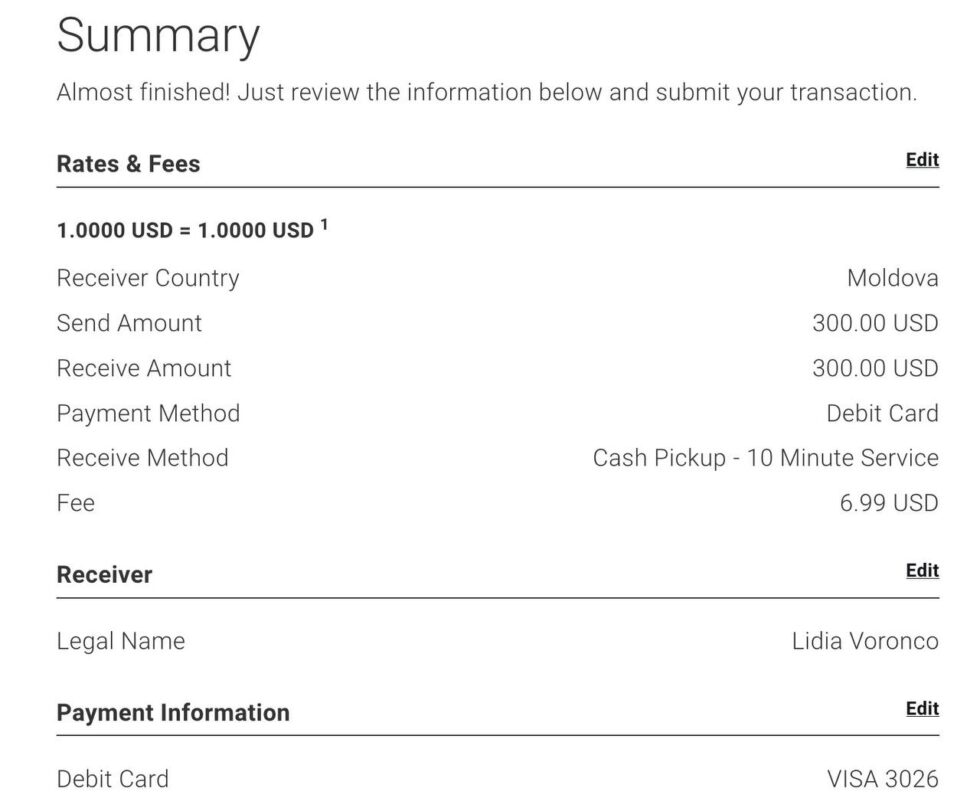Edit the Payment Information section

921,709
